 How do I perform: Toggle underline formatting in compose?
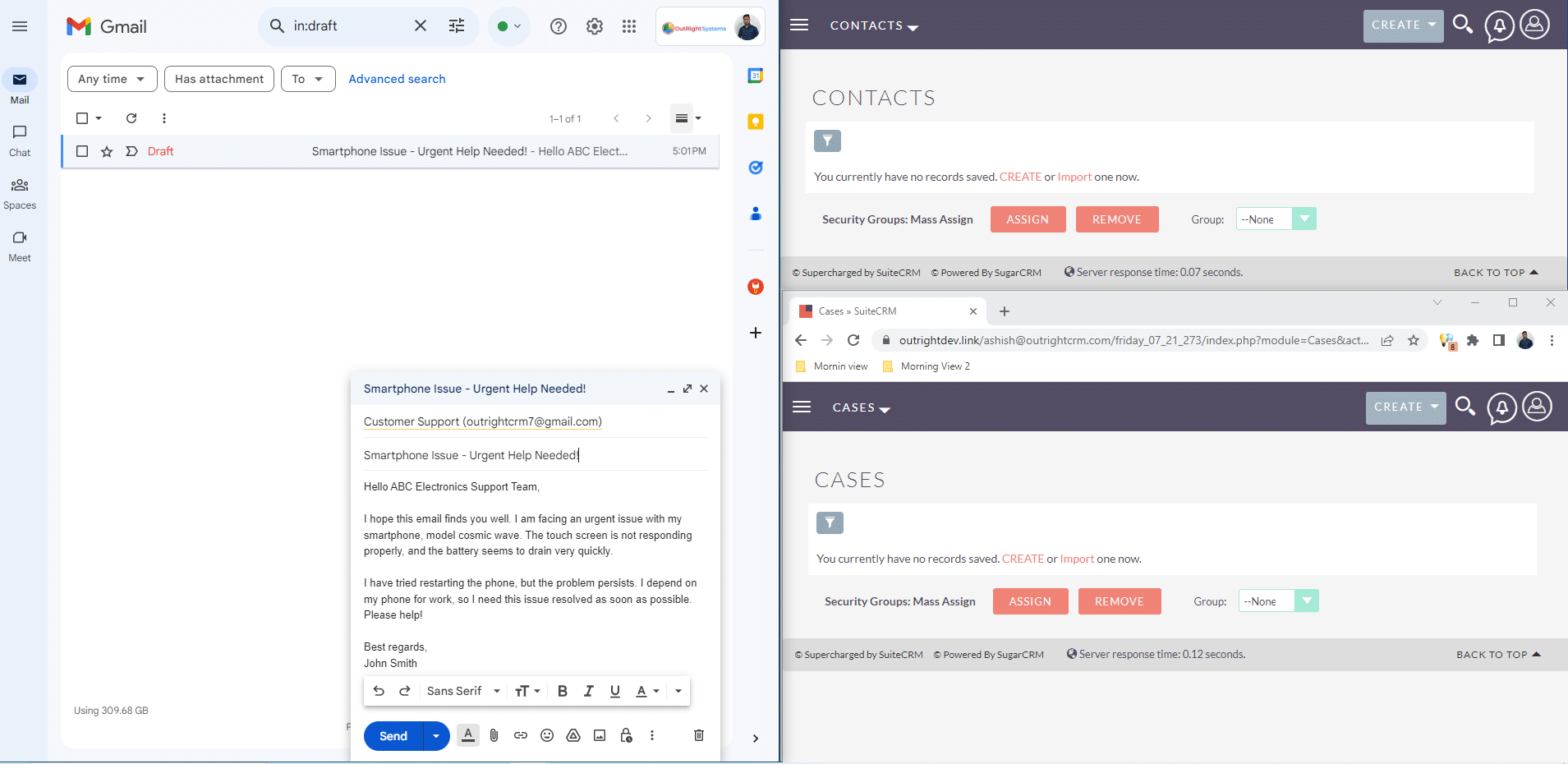(x=615, y=691)
